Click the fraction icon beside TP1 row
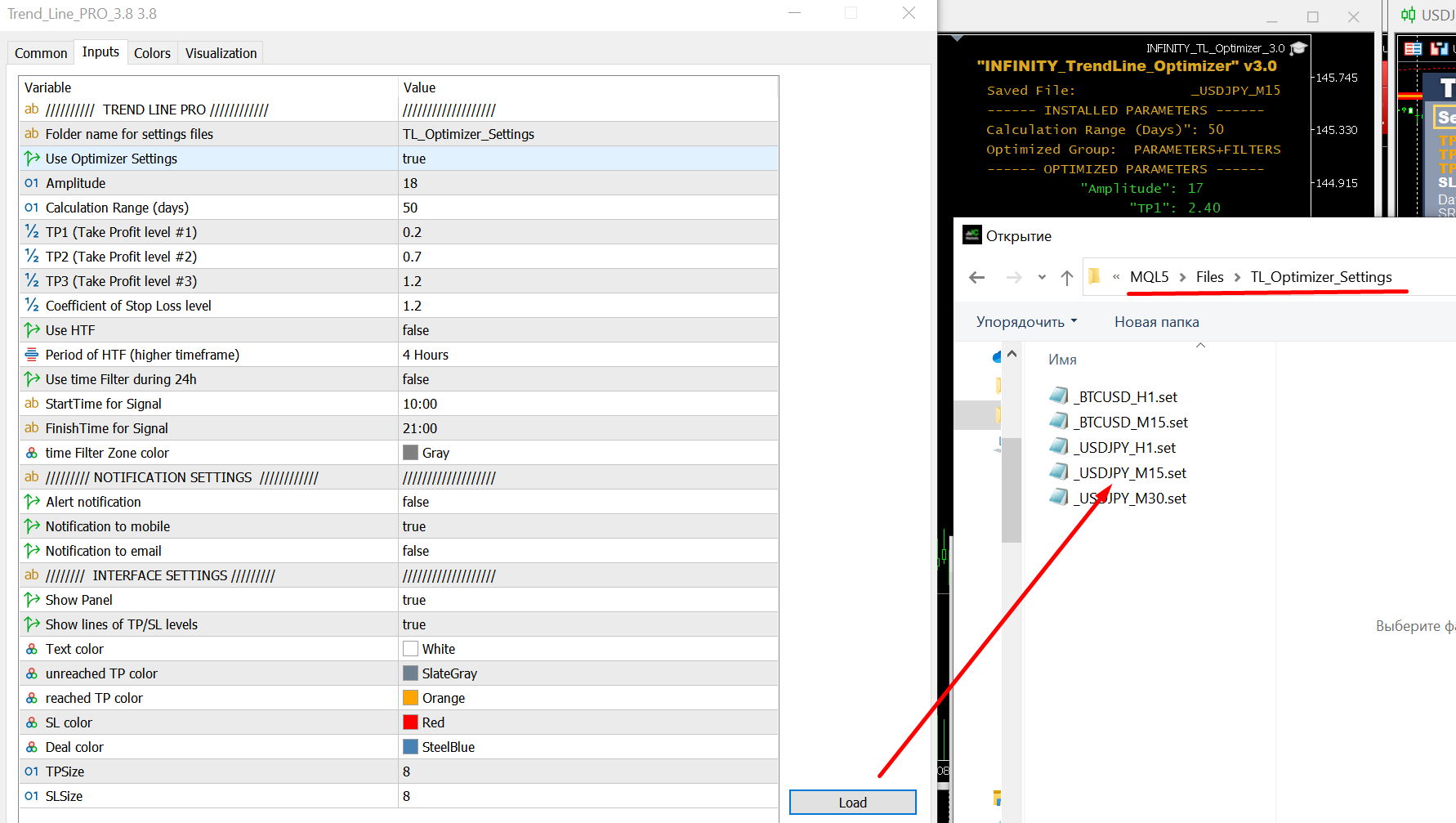 point(32,232)
